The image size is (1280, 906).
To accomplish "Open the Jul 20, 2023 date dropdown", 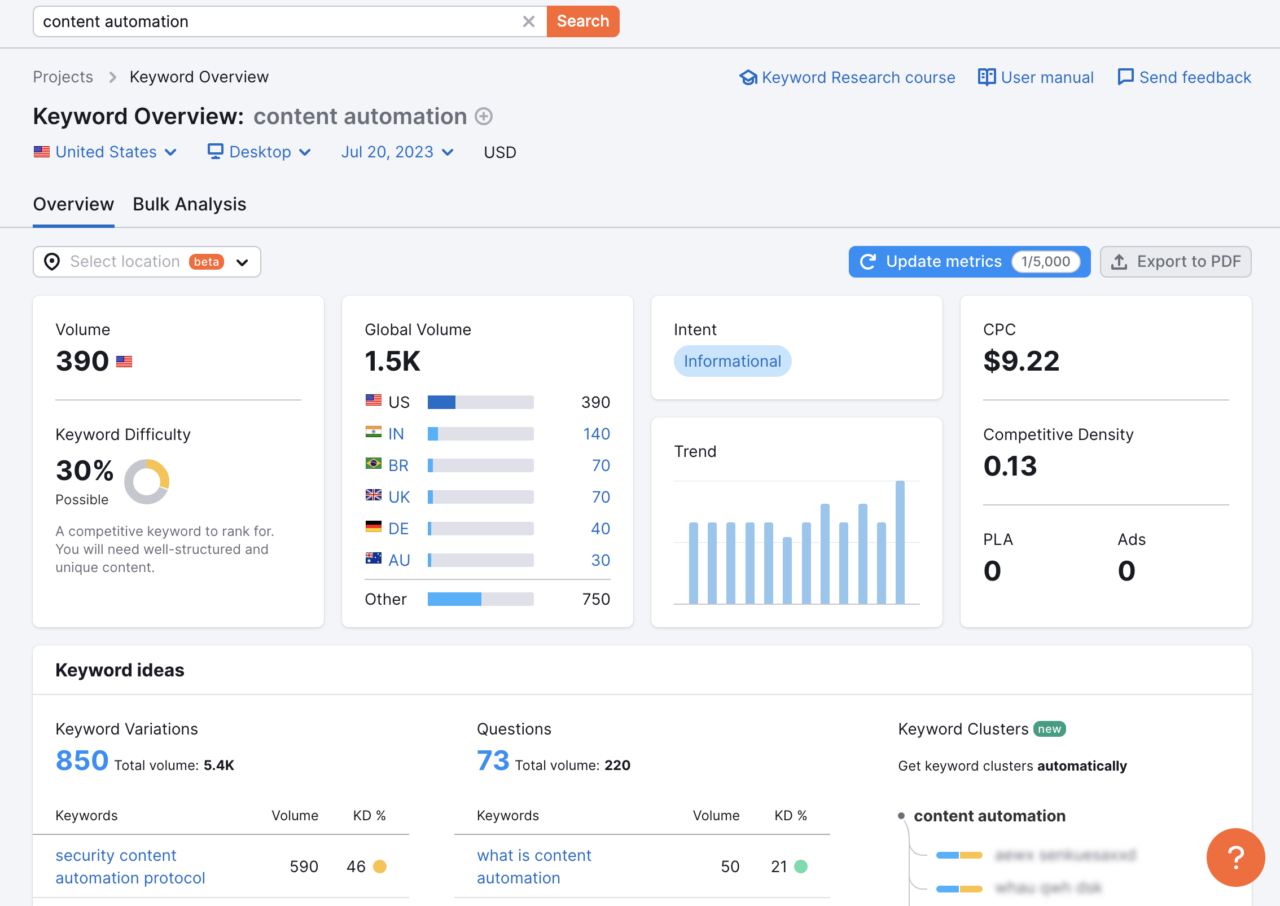I will tap(397, 152).
